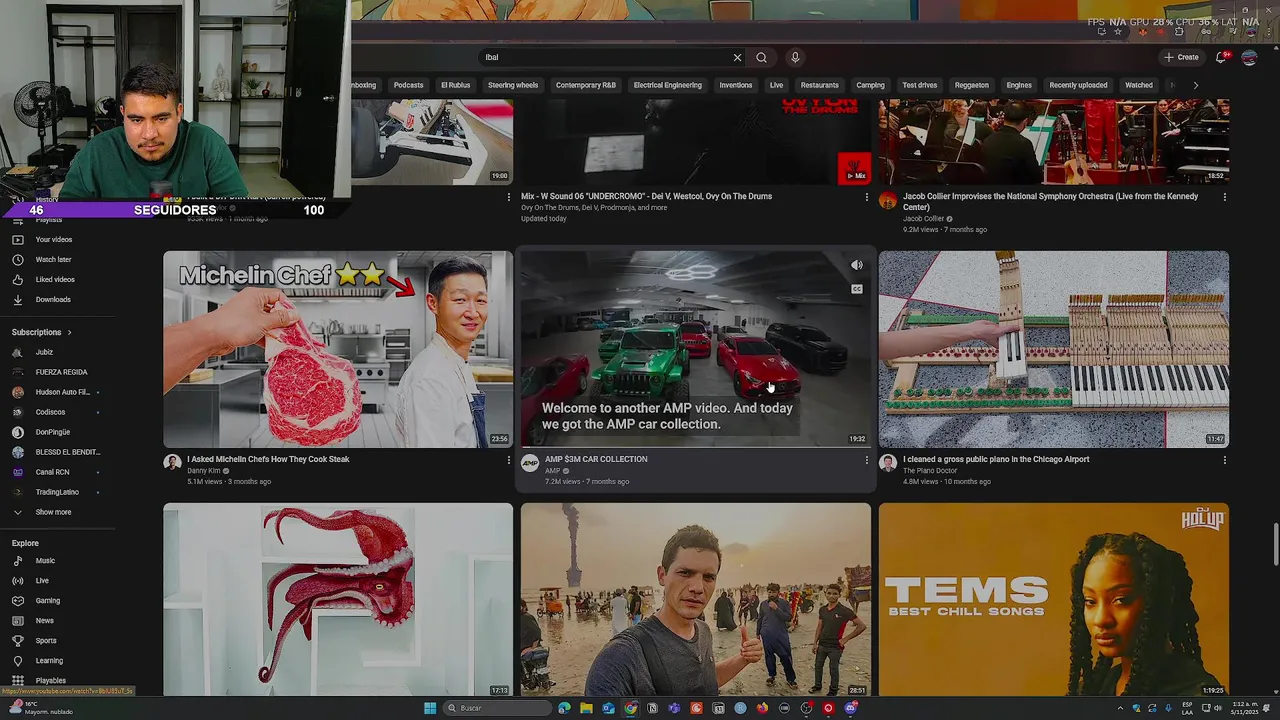Screen dimensions: 1280x720
Task: Open Music in Explore section
Action: [45, 561]
